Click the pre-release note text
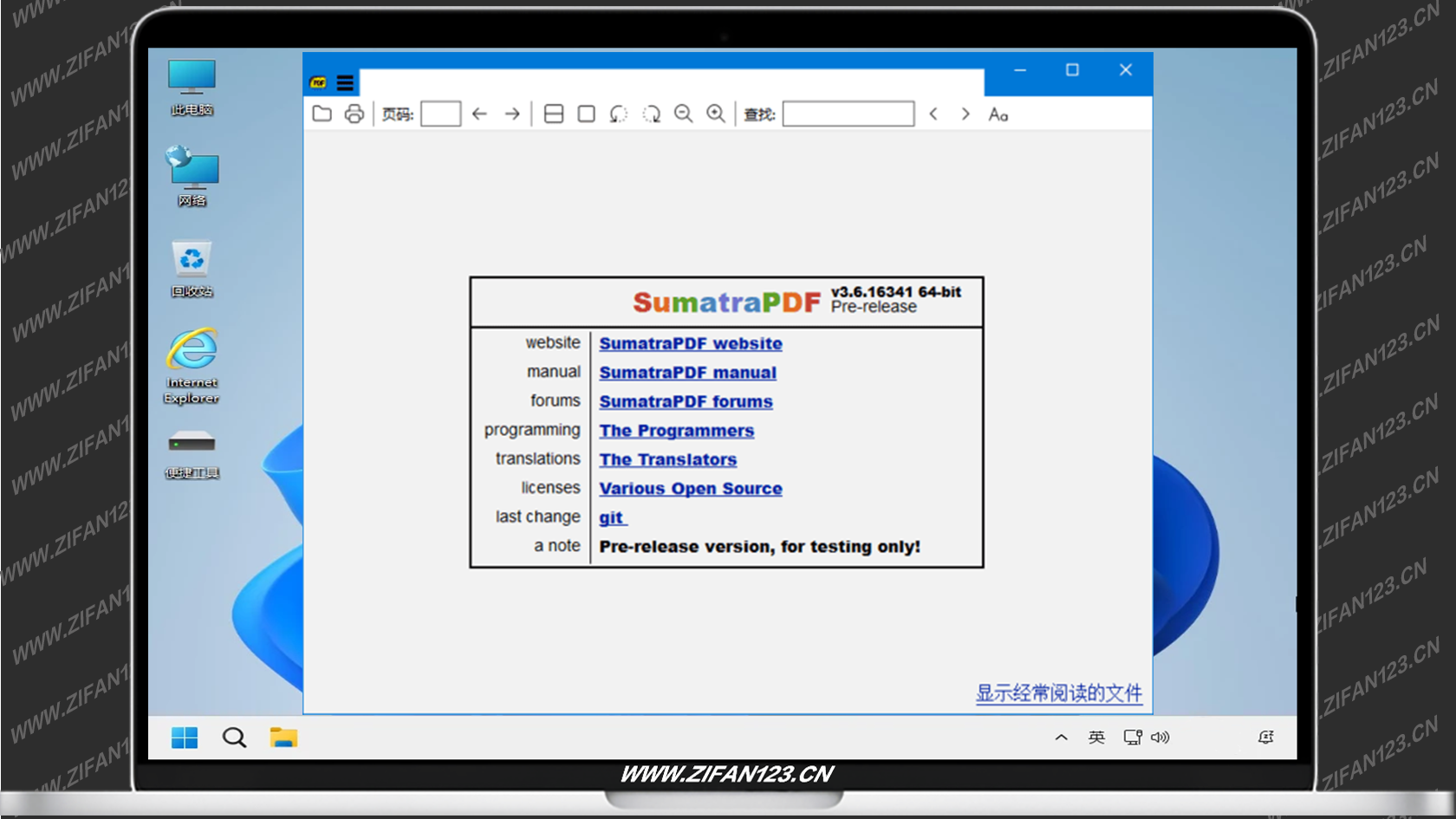 click(x=759, y=547)
